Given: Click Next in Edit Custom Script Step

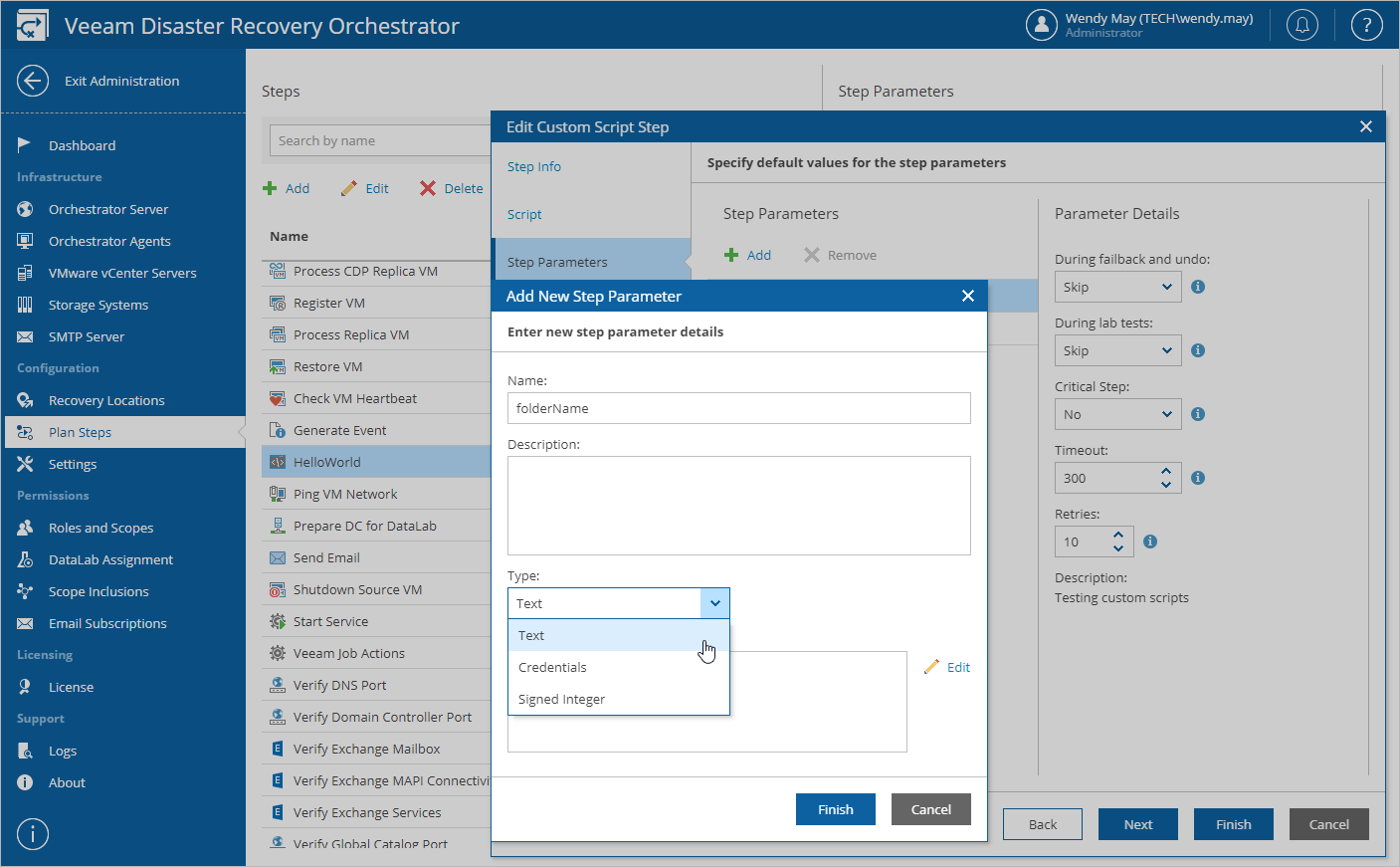Looking at the screenshot, I should 1138,824.
